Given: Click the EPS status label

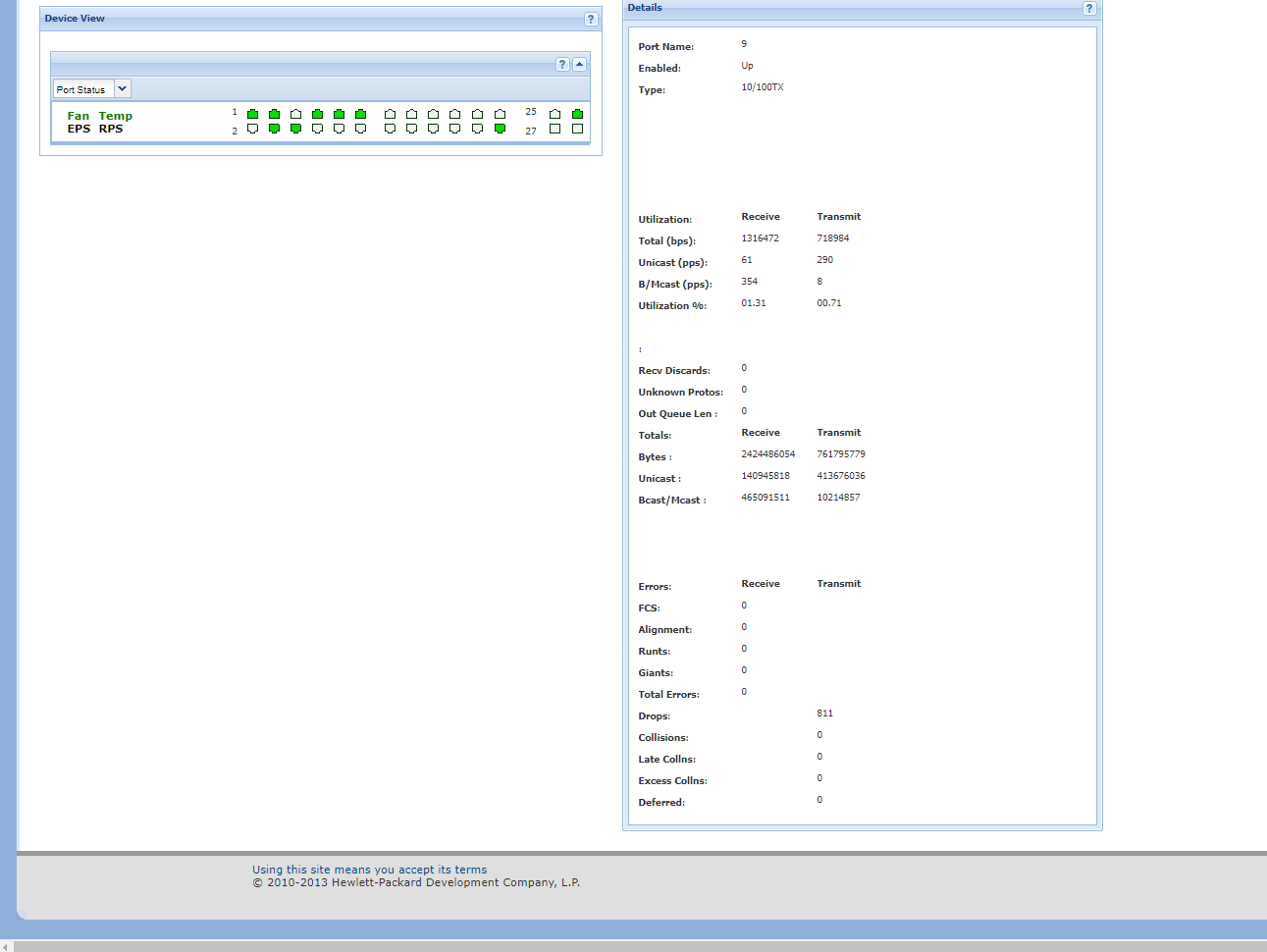Looking at the screenshot, I should pos(79,129).
